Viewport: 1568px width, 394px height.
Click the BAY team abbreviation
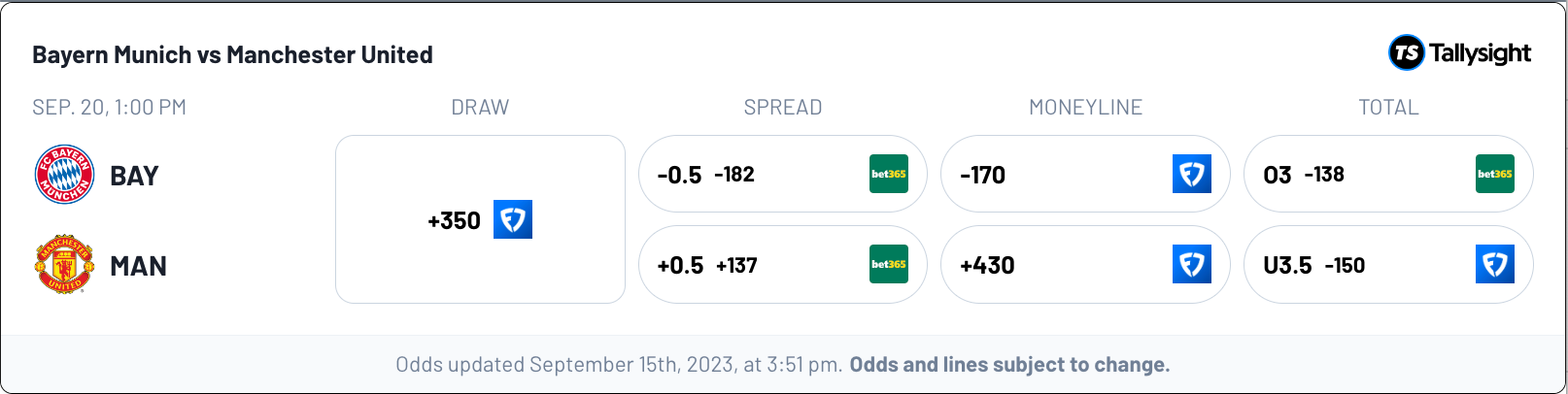[134, 176]
